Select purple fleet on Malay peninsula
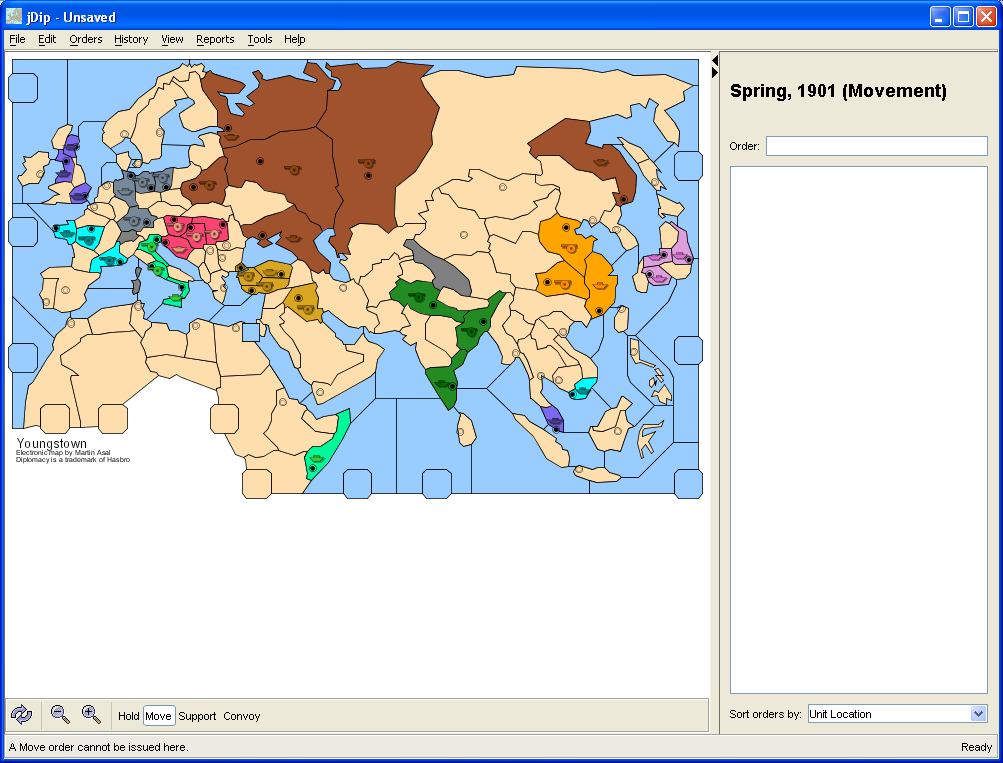This screenshot has height=763, width=1003. tap(553, 420)
